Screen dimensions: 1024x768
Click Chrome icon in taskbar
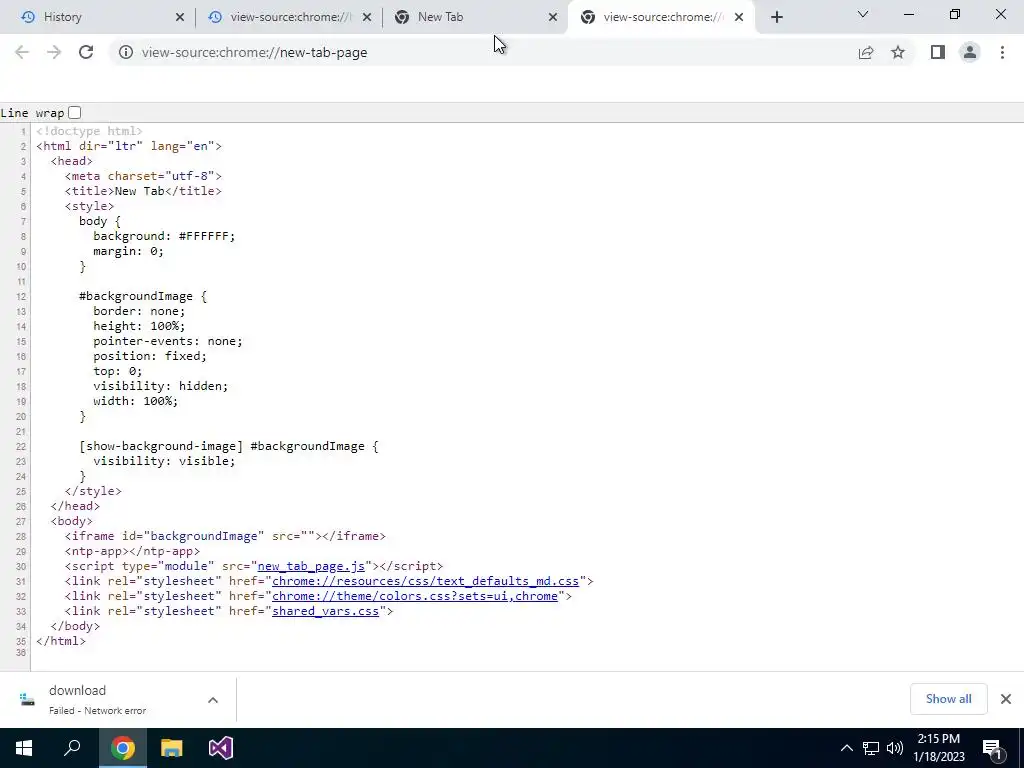click(122, 748)
